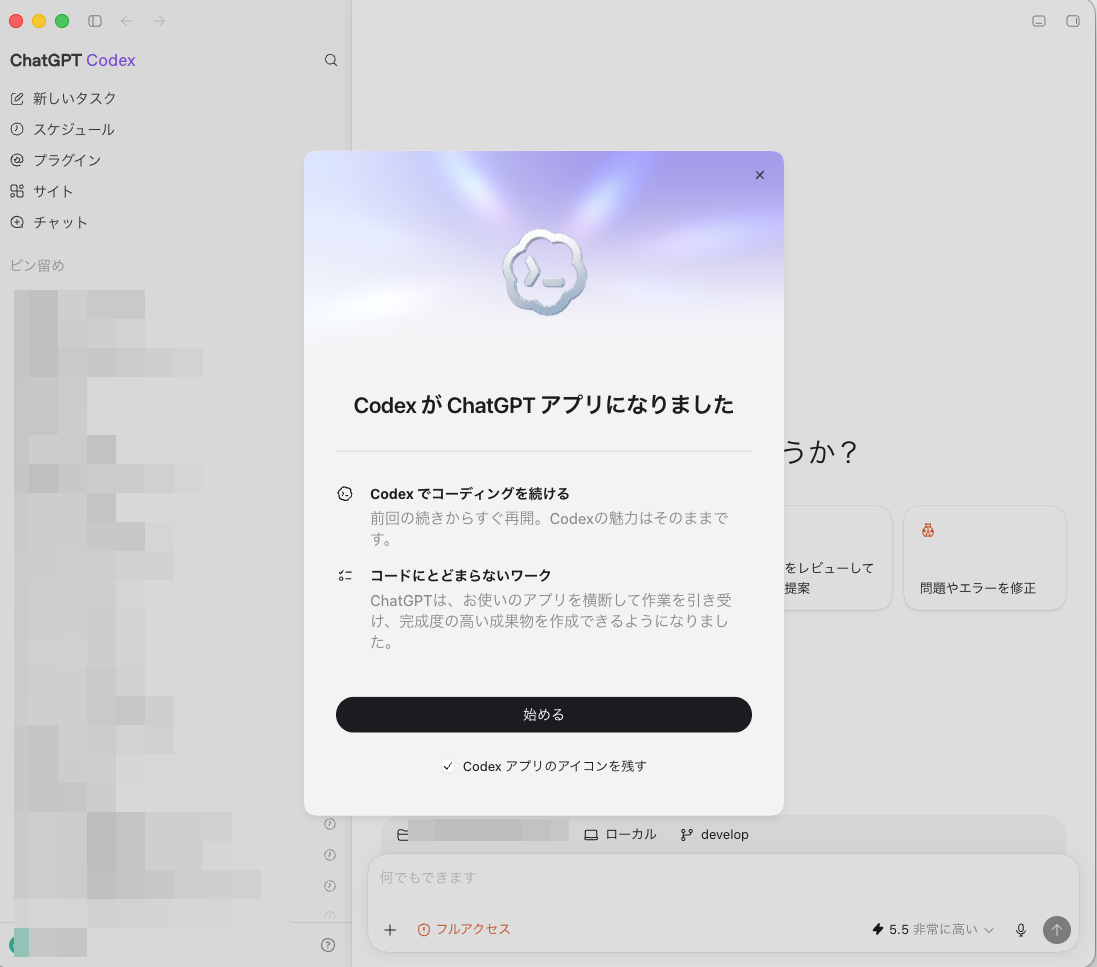Click the plugin at-sign icon

(x=17, y=160)
